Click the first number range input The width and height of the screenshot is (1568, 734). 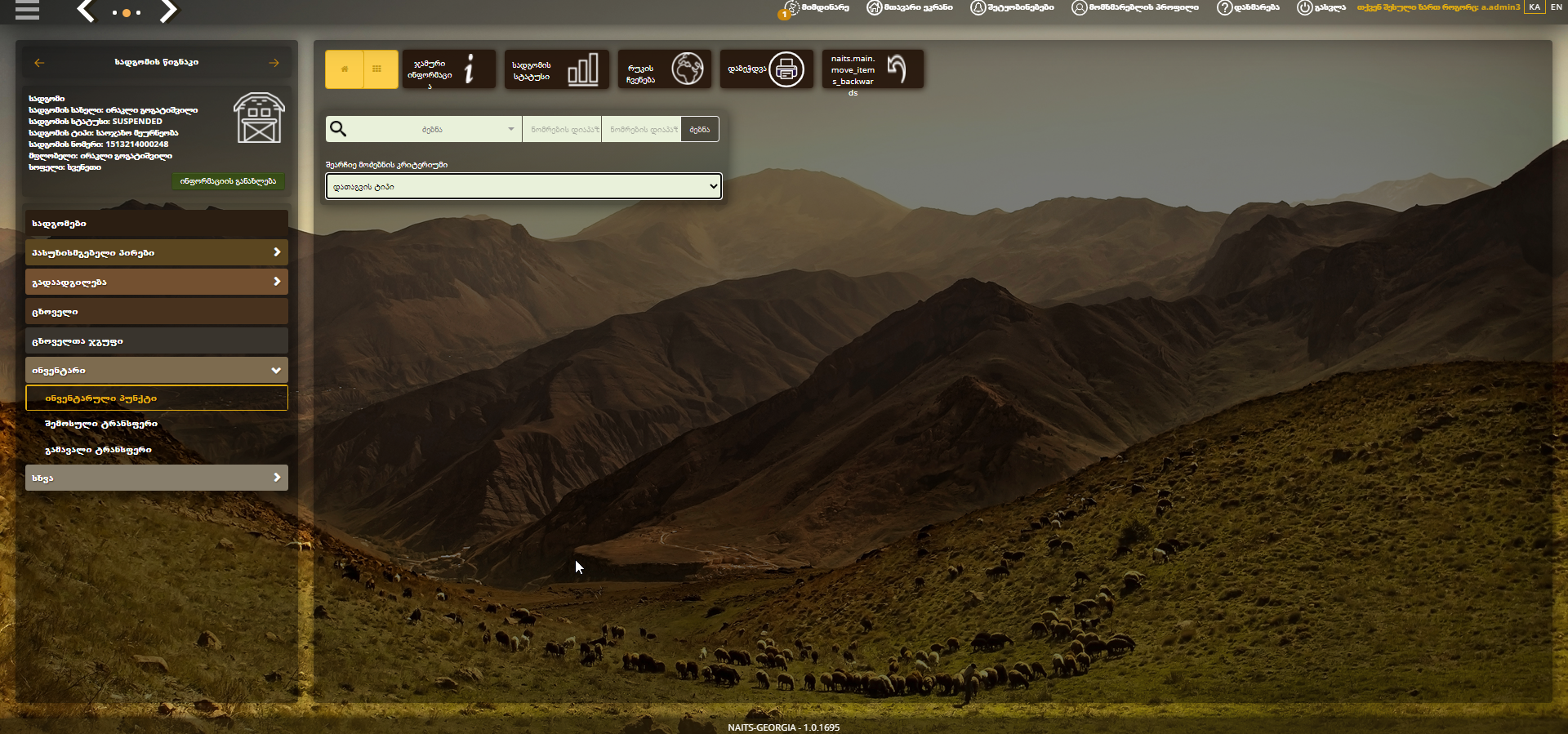(562, 129)
